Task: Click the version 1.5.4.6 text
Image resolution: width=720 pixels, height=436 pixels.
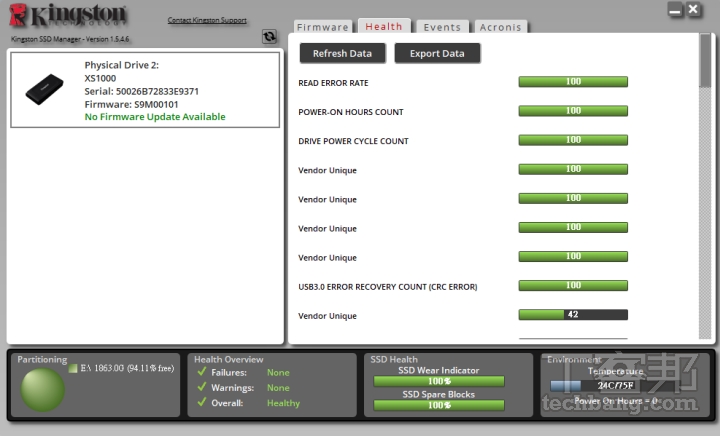Action: click(70, 39)
